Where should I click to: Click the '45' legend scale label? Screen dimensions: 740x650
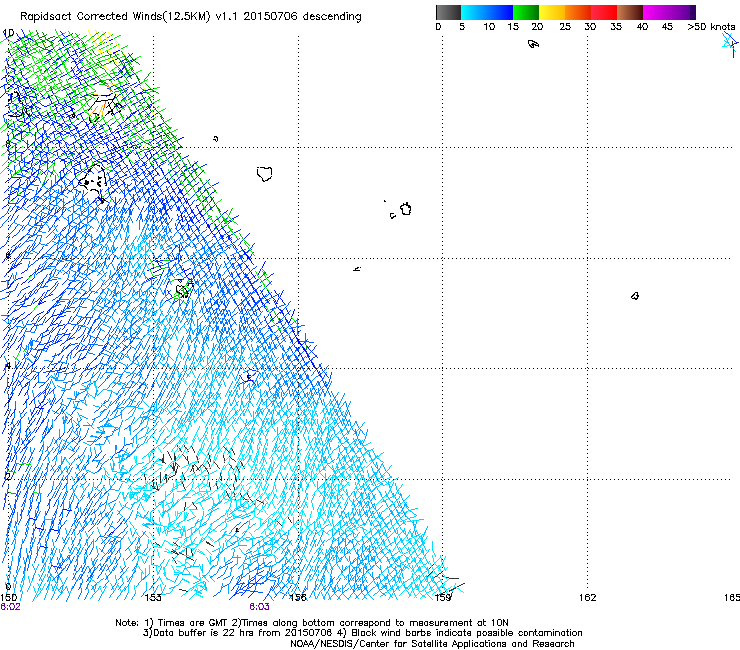click(667, 26)
